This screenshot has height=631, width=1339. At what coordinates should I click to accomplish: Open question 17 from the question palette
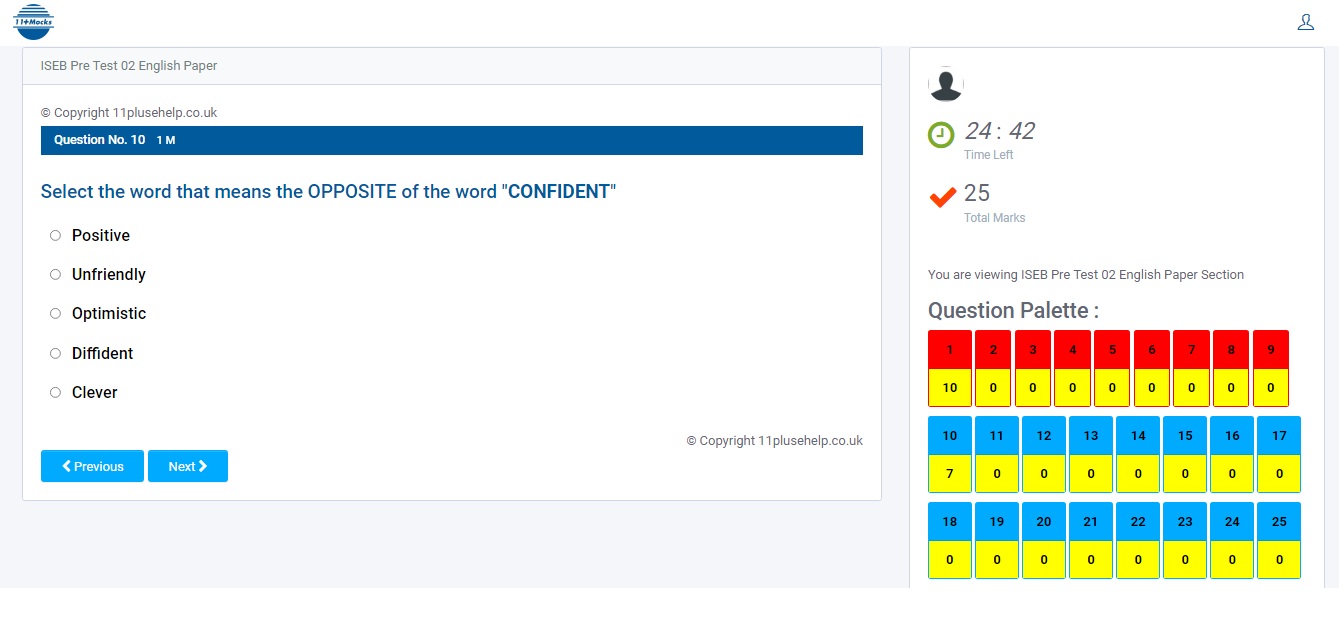1279,436
